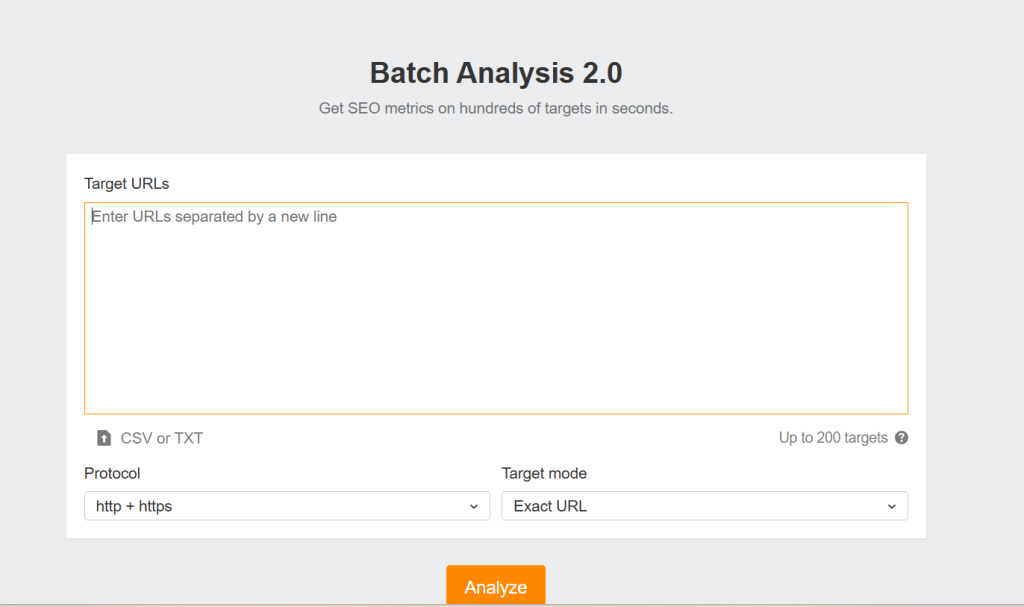Click the Get SEO metrics subtitle text
1024x607 pixels.
[496, 108]
